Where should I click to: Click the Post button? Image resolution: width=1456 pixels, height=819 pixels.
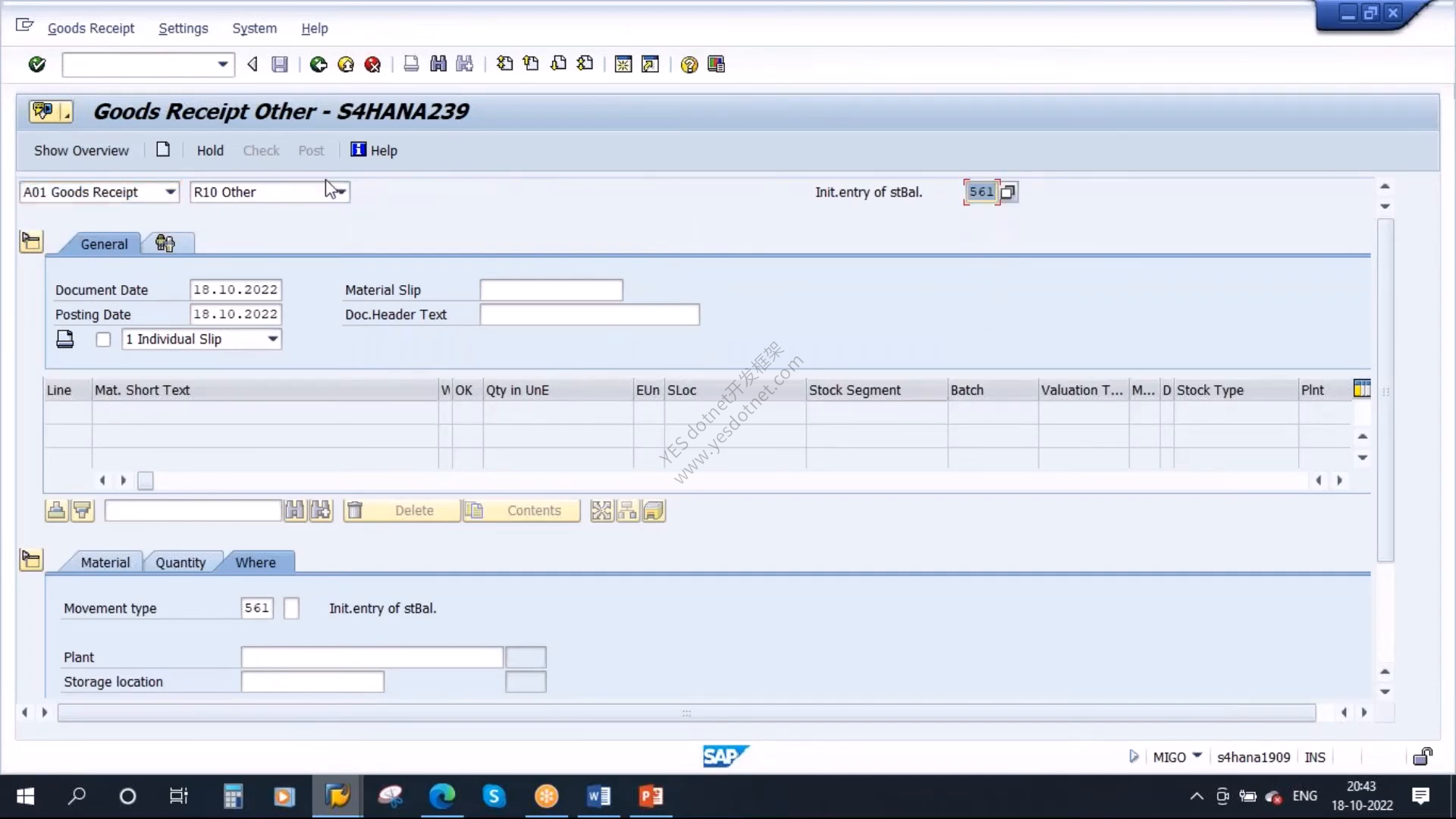[311, 150]
